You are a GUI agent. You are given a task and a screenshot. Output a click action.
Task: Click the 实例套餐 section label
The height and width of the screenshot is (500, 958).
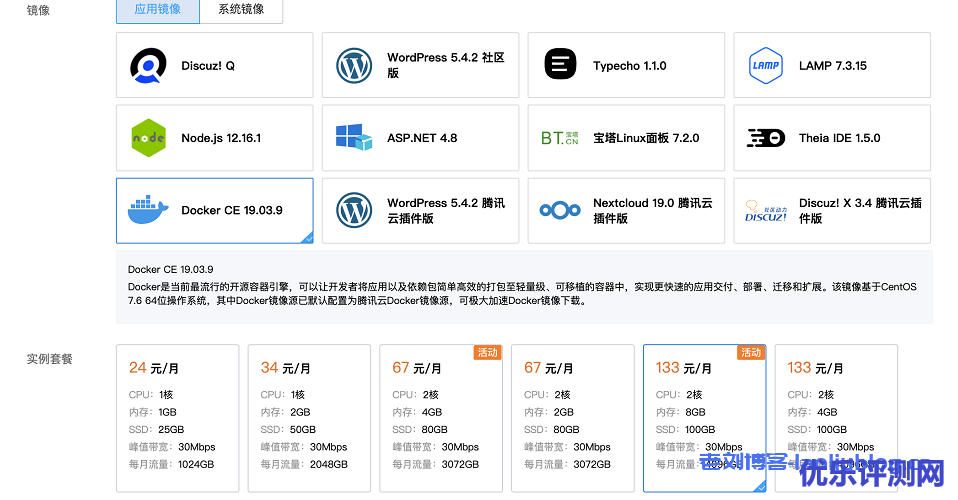coord(49,359)
